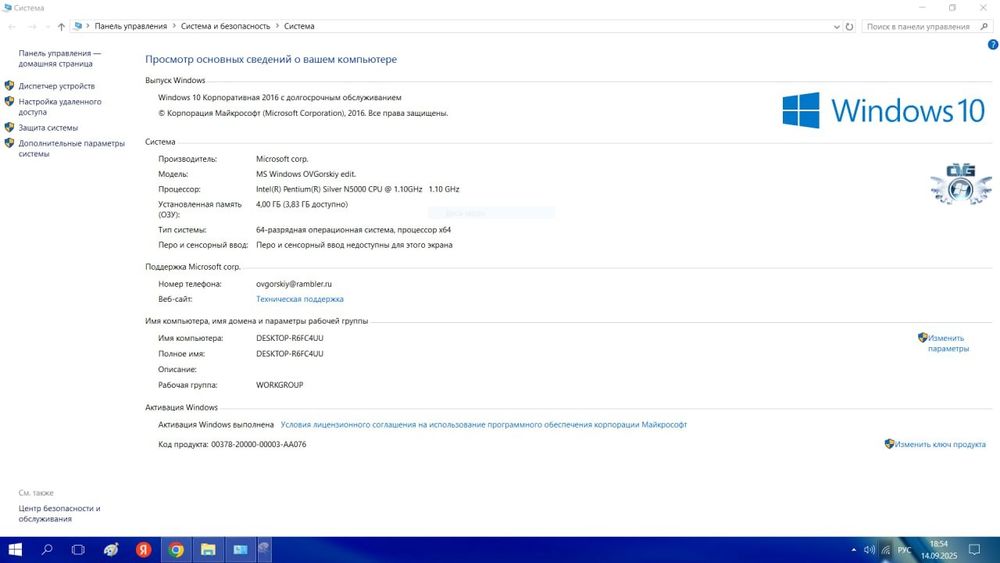The image size is (1000, 563).
Task: Click the shield icon beside Дополнительные параметры системы
Action: click(x=9, y=143)
